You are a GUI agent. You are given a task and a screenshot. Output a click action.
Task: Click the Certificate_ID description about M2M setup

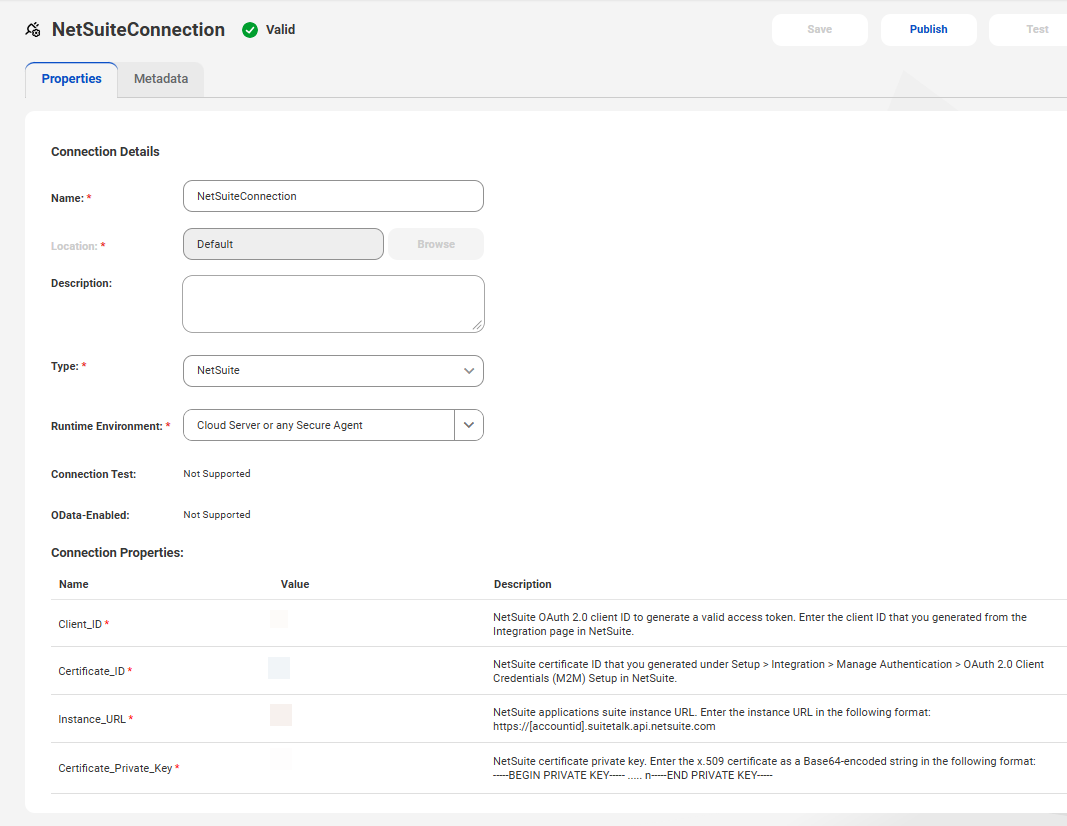[x=768, y=672]
